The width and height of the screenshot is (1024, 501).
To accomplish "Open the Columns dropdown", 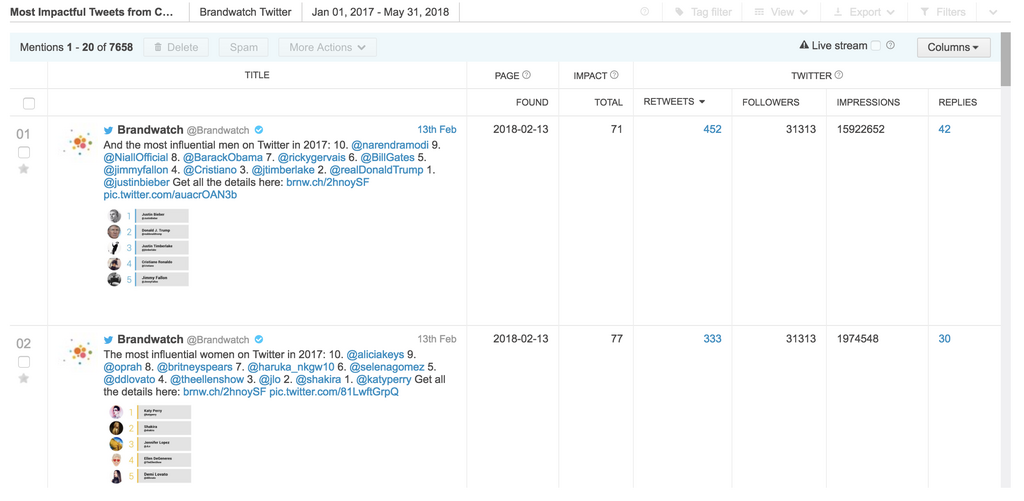I will pyautogui.click(x=953, y=47).
